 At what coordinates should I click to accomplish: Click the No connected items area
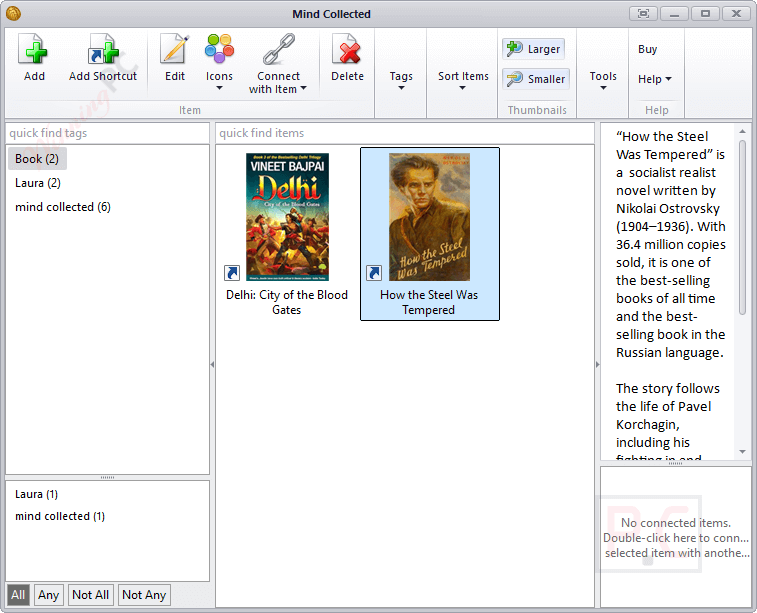pyautogui.click(x=676, y=537)
